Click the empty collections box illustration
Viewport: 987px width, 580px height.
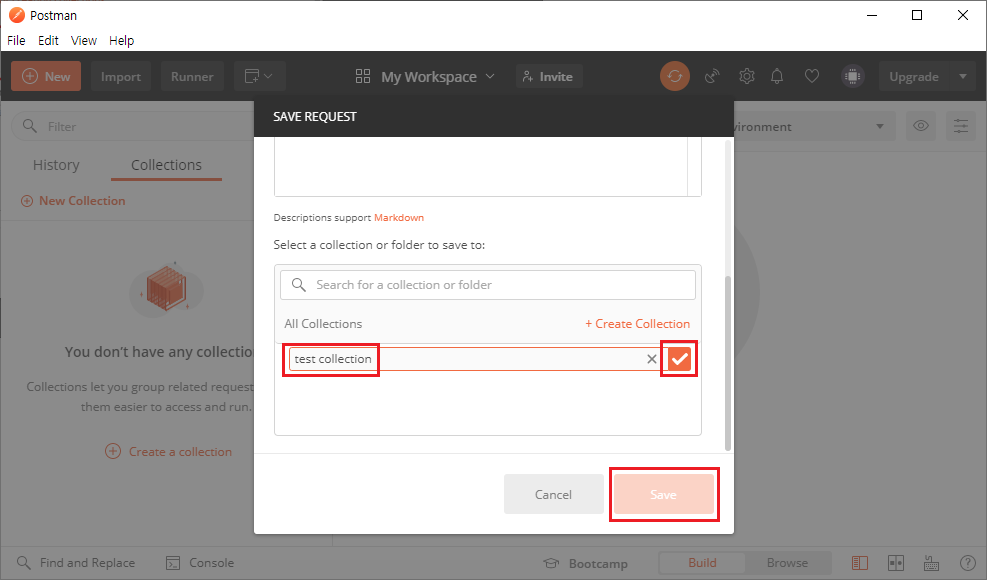tap(166, 288)
